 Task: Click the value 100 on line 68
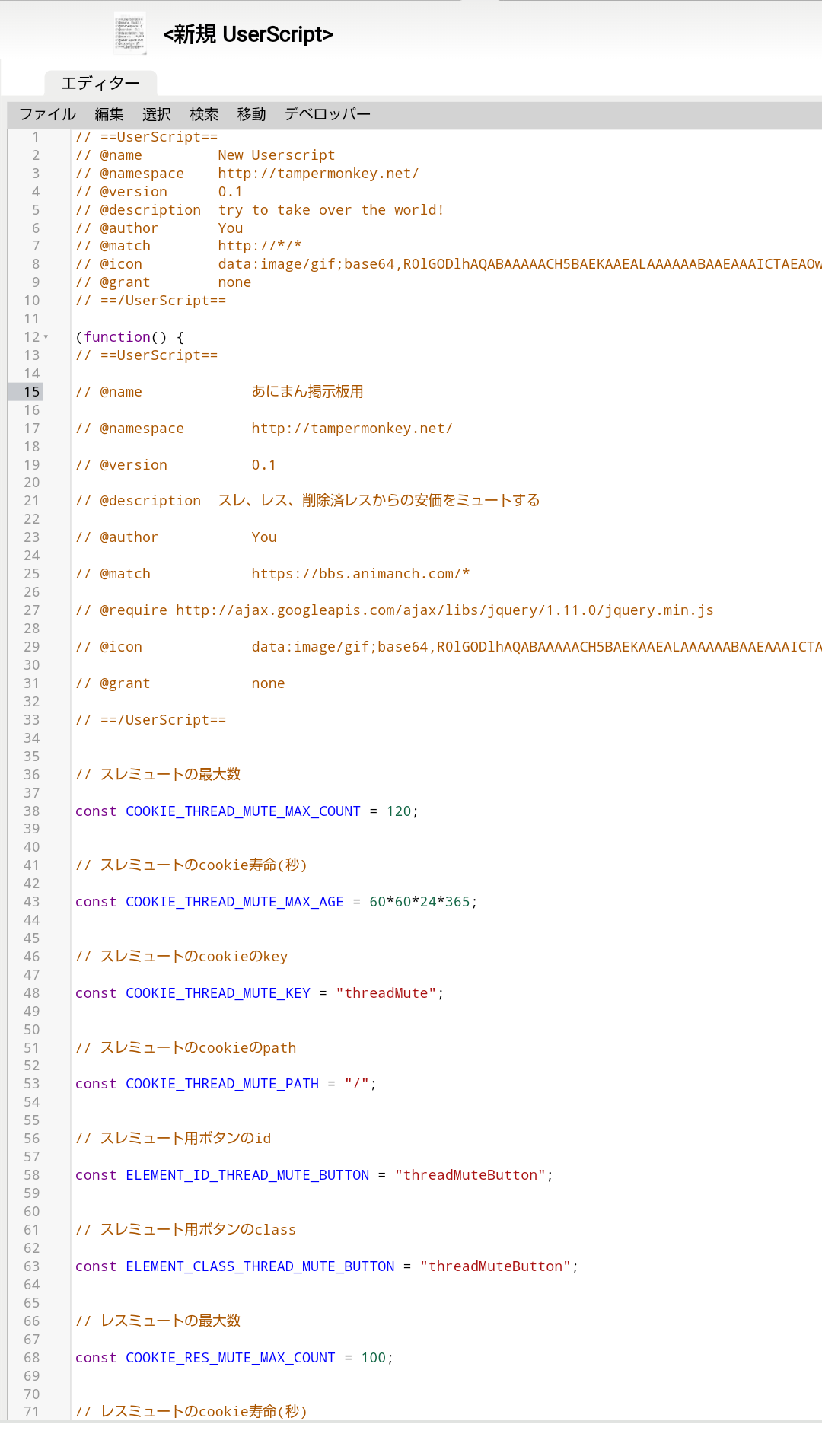[373, 1358]
